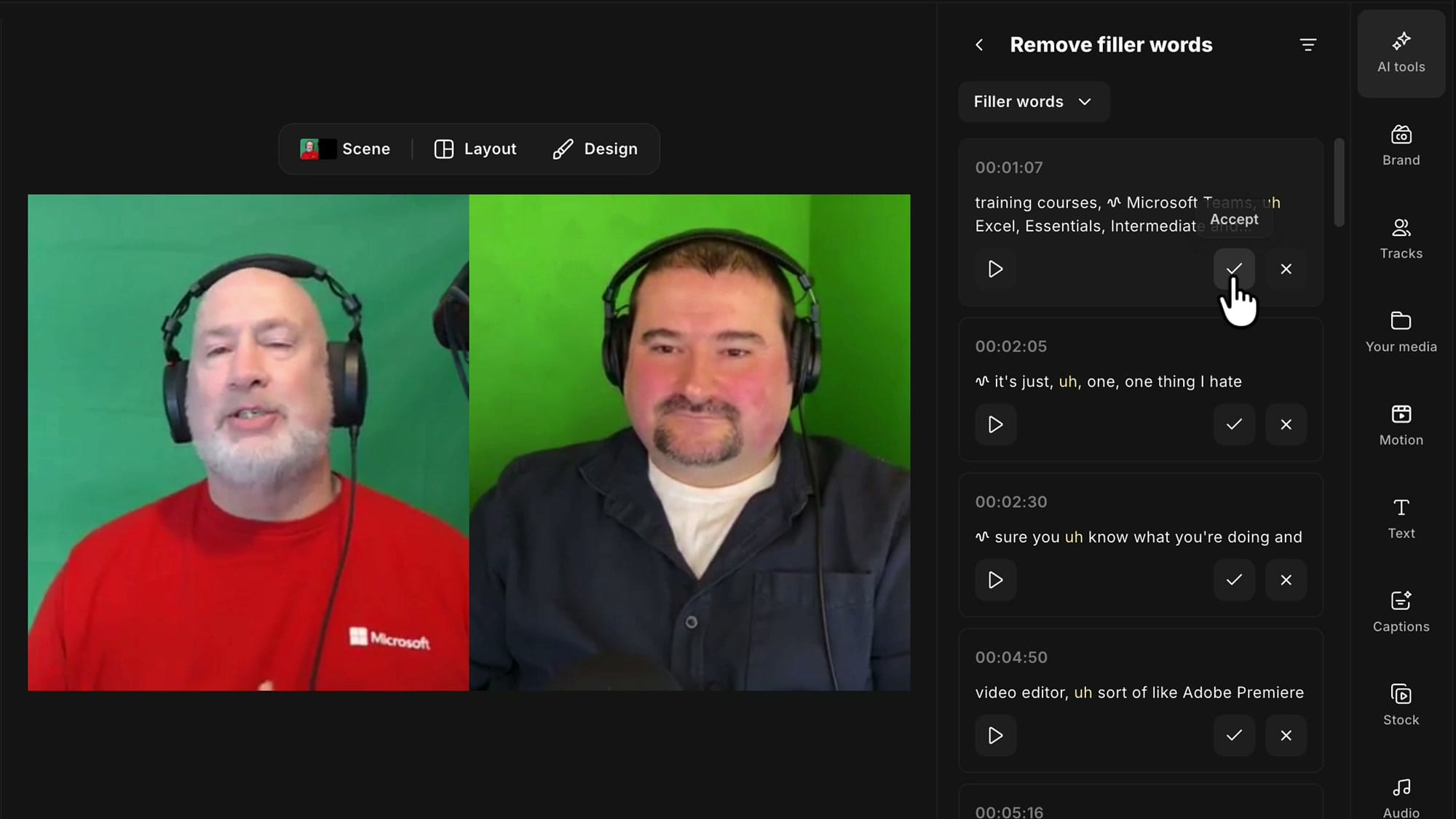This screenshot has width=1456, height=819.
Task: Click the 00:04:50 timestamp
Action: (1011, 657)
